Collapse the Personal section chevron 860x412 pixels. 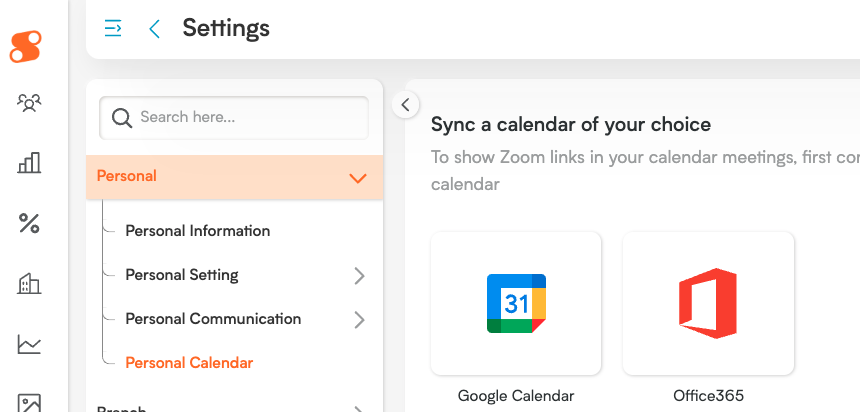click(358, 178)
